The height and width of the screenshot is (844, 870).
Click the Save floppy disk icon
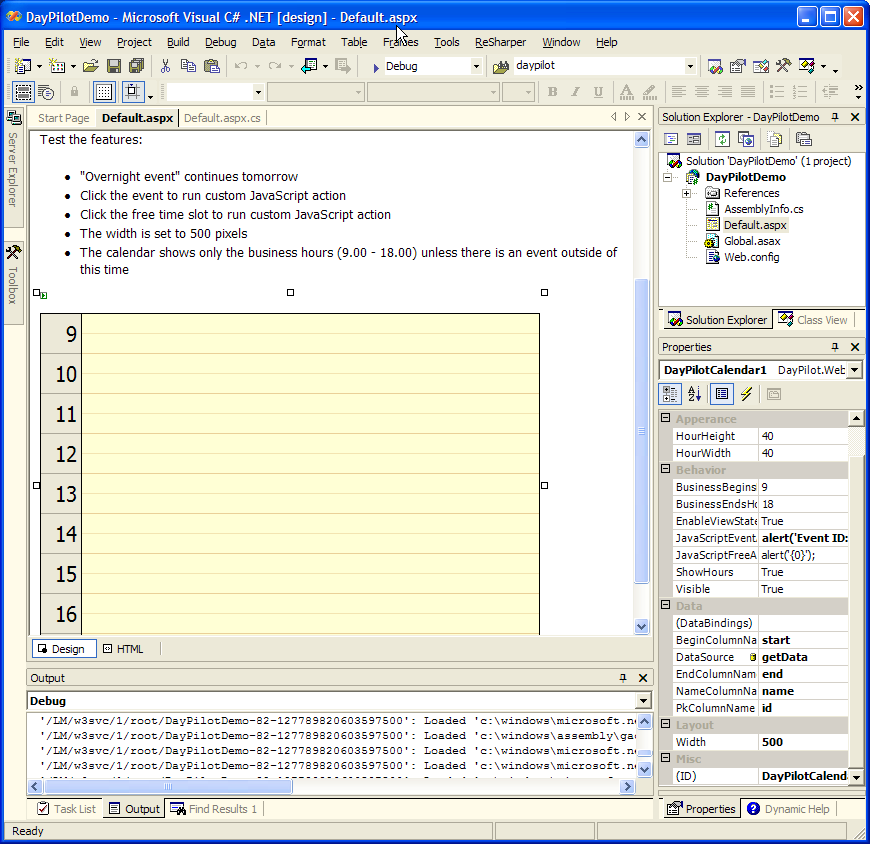click(114, 66)
